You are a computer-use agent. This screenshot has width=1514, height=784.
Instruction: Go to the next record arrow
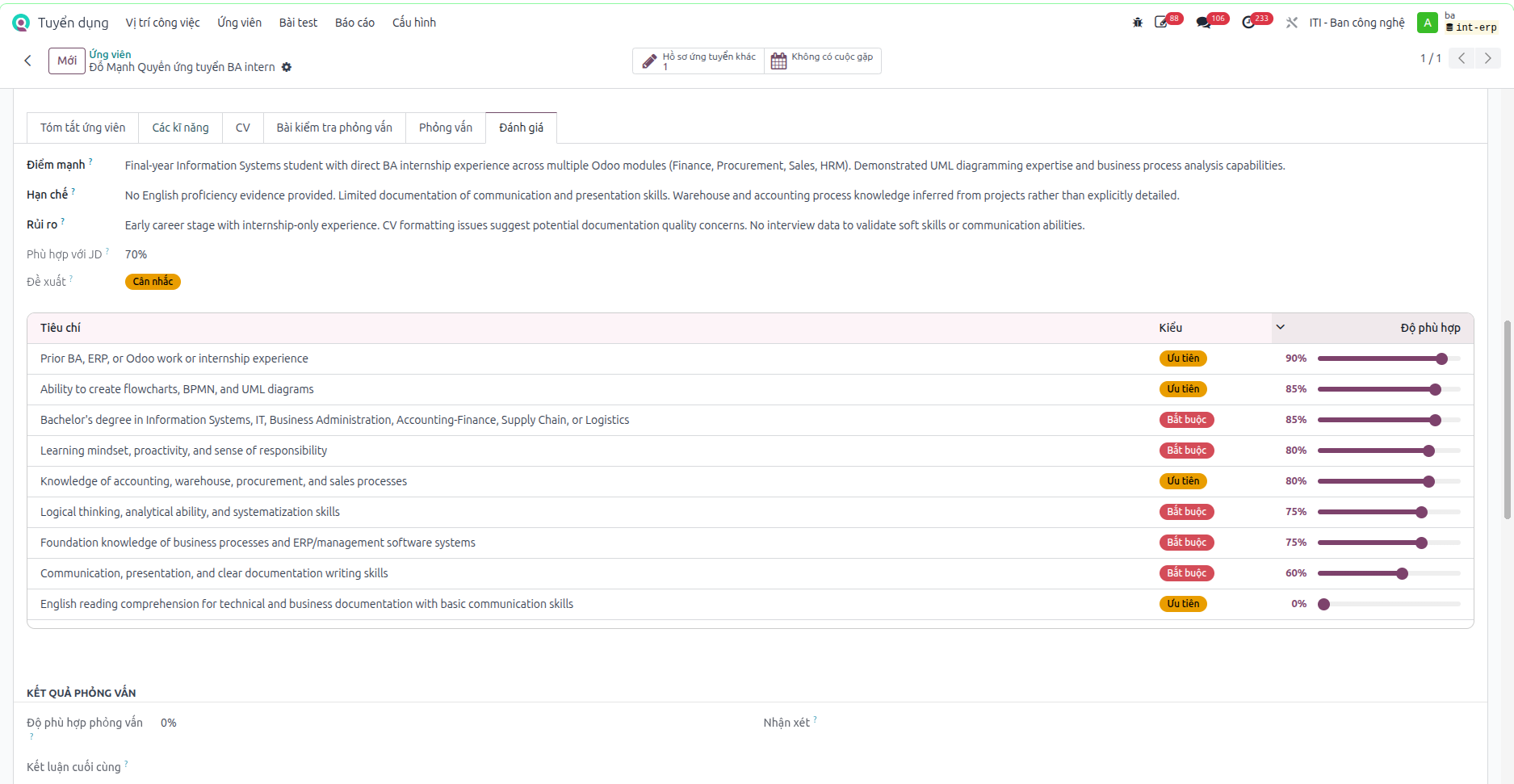click(1487, 58)
